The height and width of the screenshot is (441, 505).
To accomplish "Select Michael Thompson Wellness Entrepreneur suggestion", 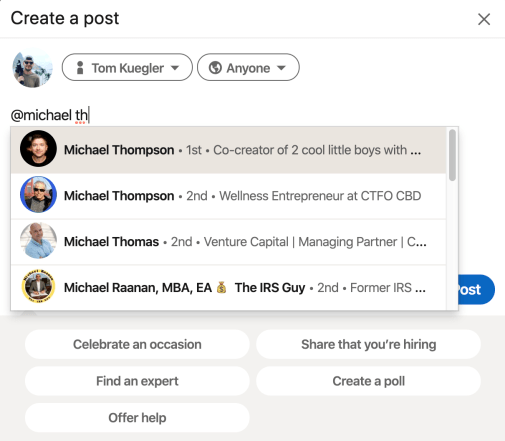I will coord(228,196).
